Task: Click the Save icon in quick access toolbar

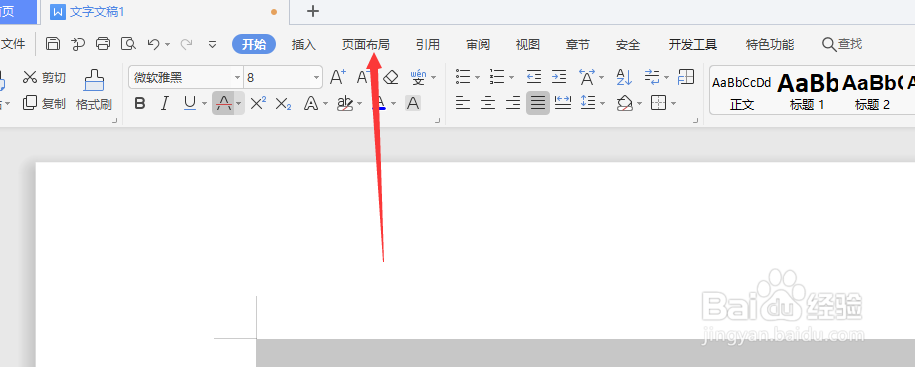Action: click(53, 44)
